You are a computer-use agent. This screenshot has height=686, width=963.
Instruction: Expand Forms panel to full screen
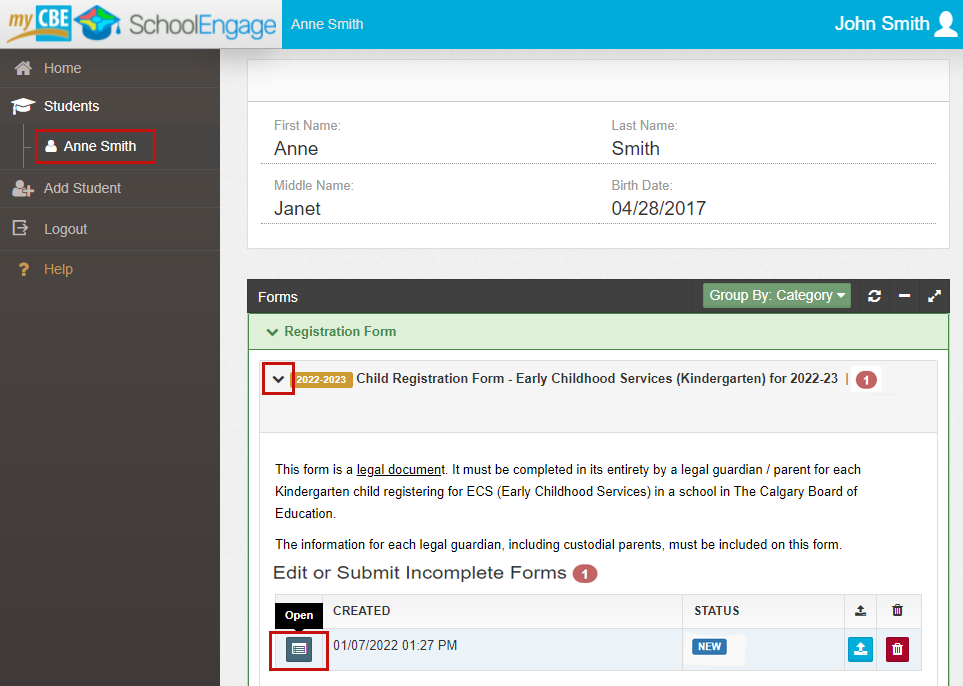point(934,296)
